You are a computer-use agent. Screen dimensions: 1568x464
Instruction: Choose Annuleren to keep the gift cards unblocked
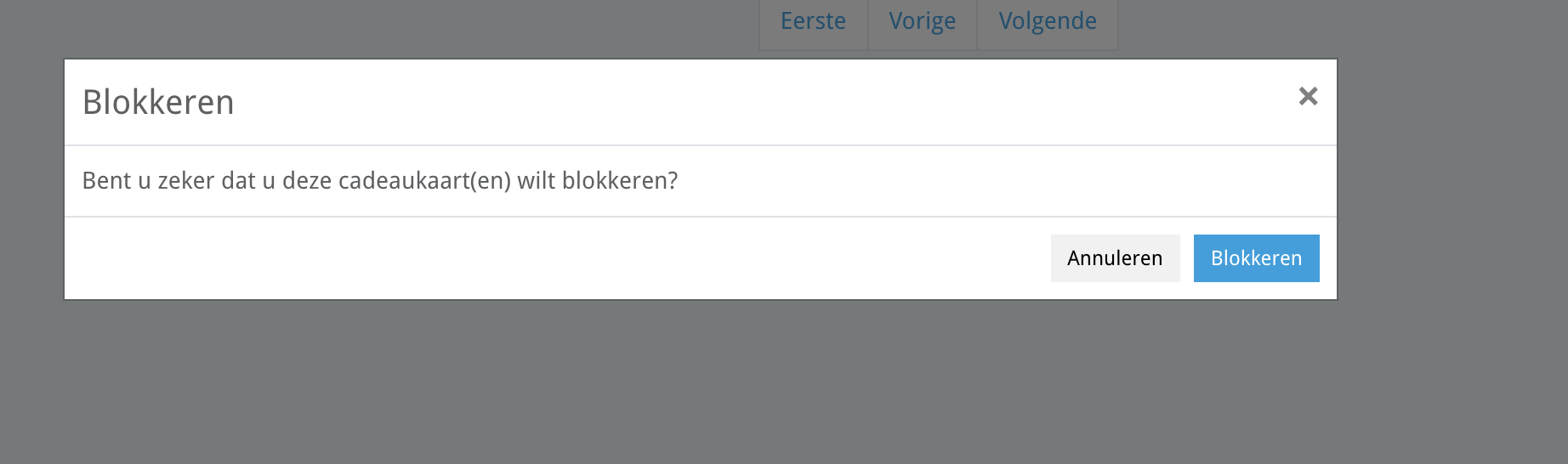pyautogui.click(x=1115, y=258)
